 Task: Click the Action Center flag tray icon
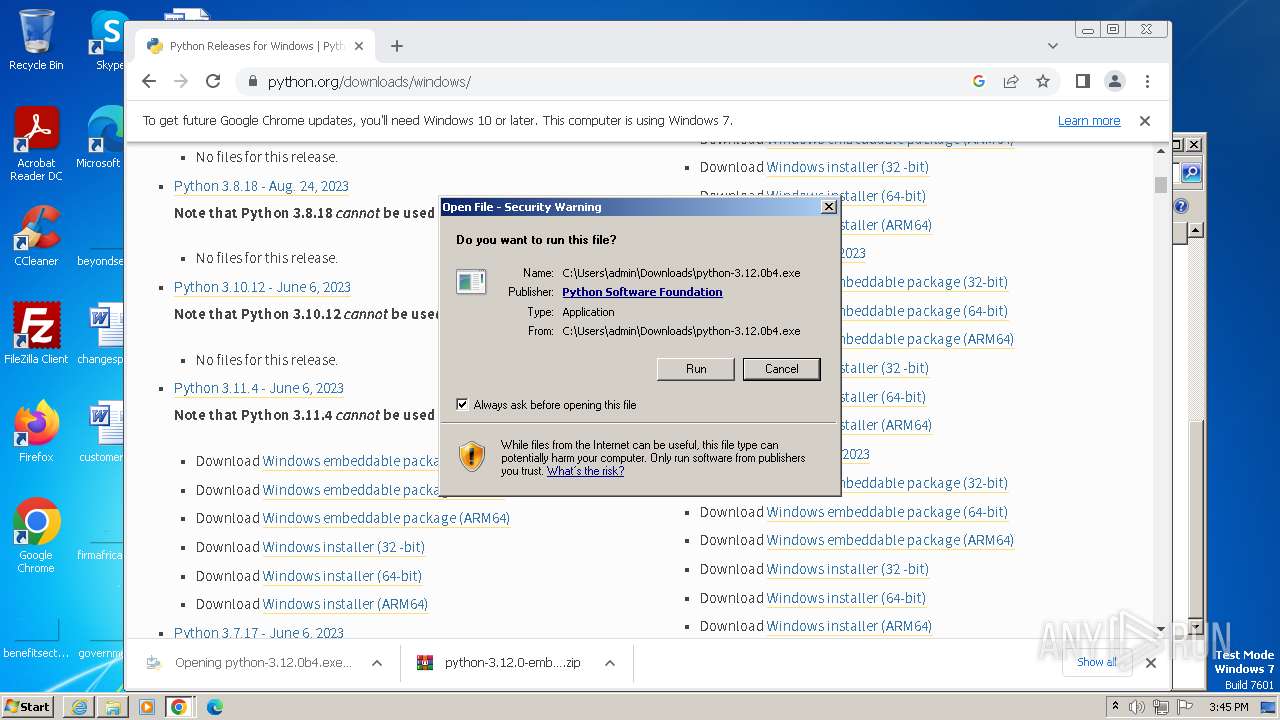[1184, 707]
